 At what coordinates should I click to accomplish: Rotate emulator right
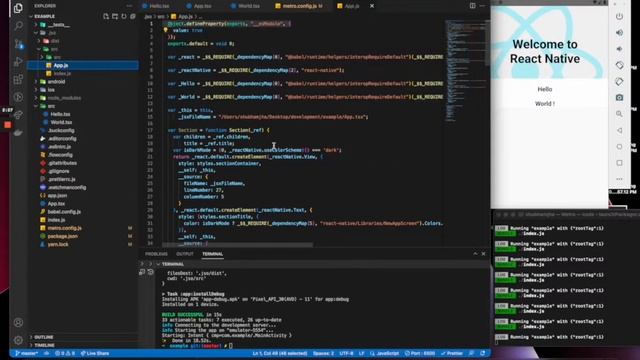[x=619, y=82]
